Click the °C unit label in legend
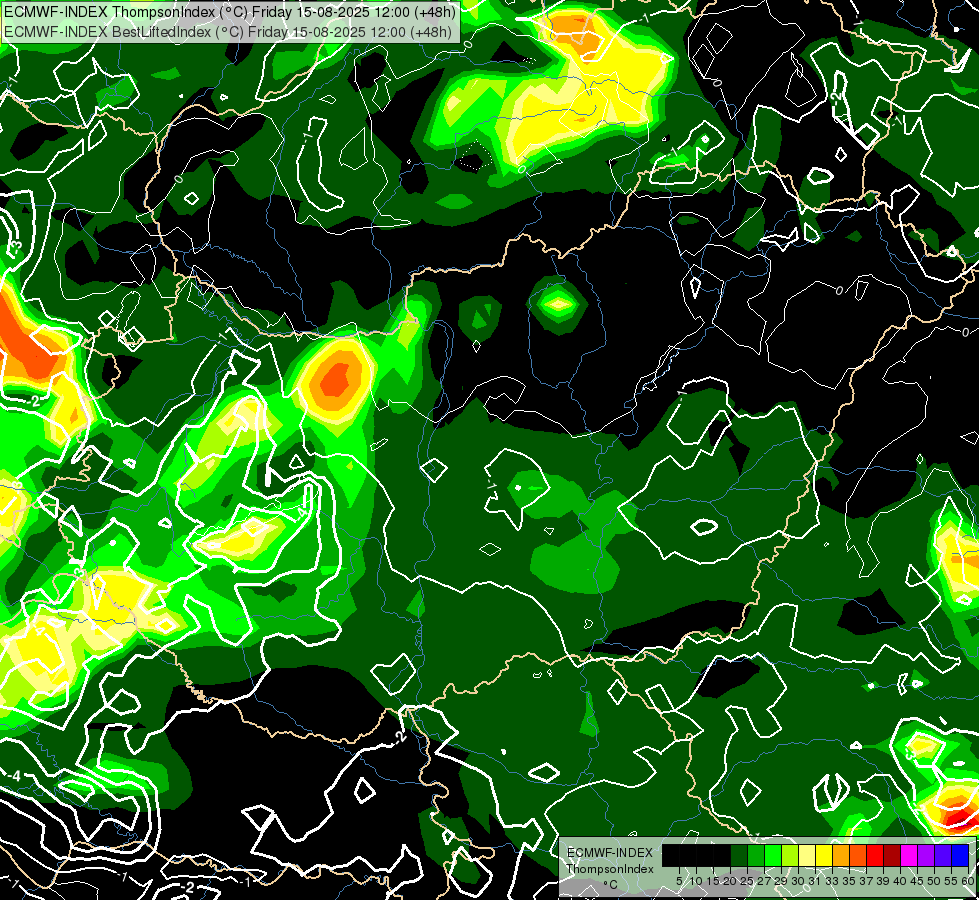The width and height of the screenshot is (979, 900). (611, 885)
